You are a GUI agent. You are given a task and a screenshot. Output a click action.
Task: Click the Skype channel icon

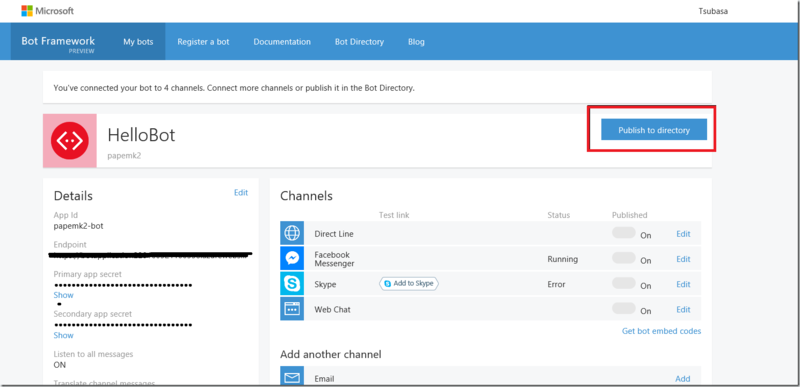[x=292, y=283]
